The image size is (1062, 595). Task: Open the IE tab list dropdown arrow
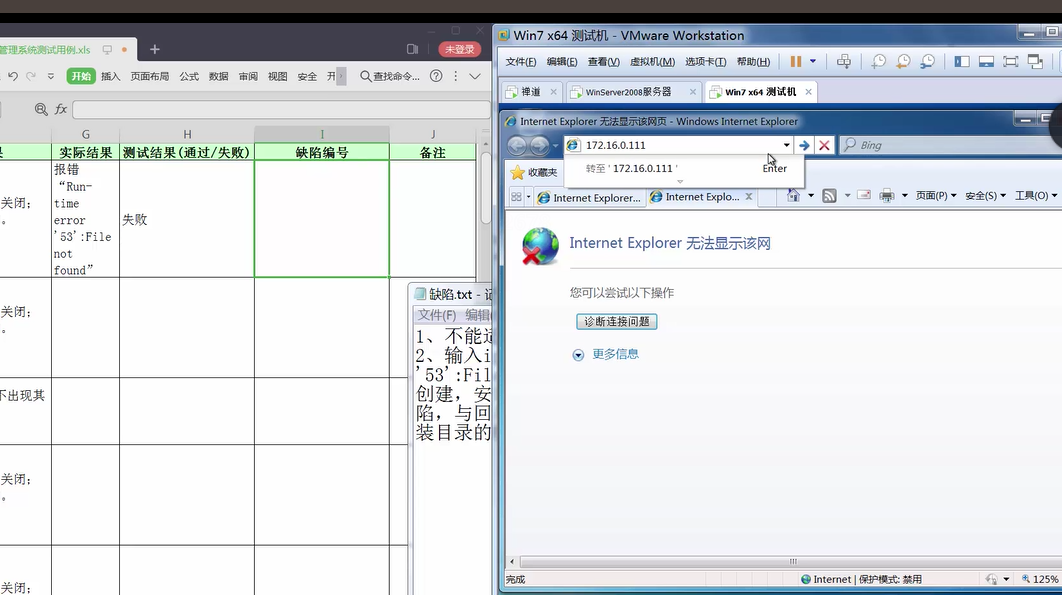[528, 197]
